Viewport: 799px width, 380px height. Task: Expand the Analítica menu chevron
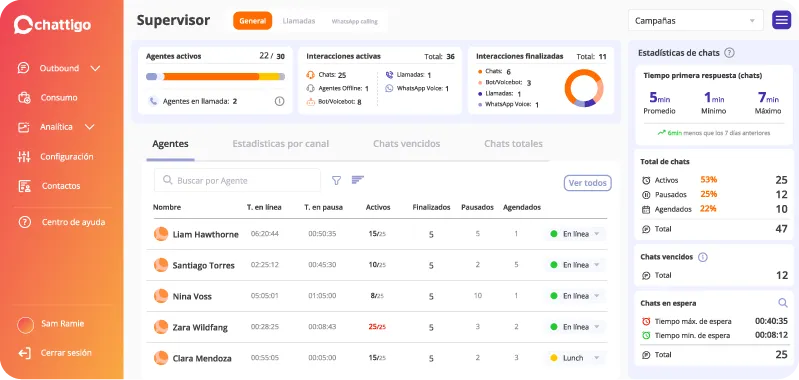point(90,127)
